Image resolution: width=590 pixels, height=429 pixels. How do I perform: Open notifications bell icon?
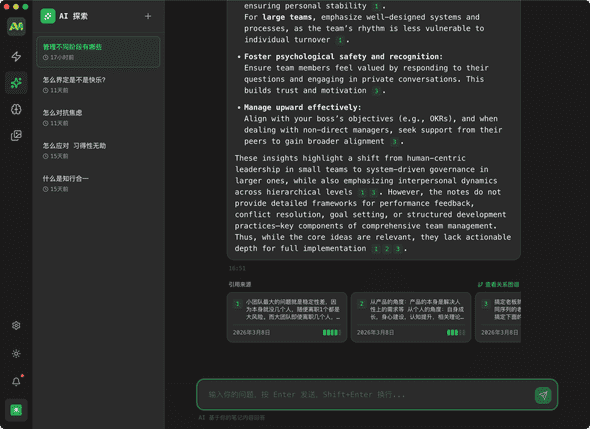point(16,381)
